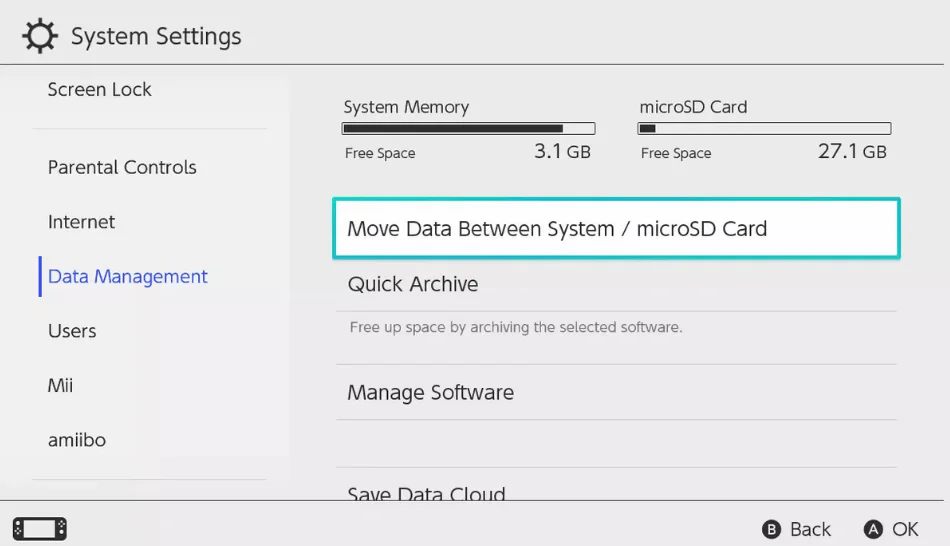Go to the Users section

click(x=72, y=331)
